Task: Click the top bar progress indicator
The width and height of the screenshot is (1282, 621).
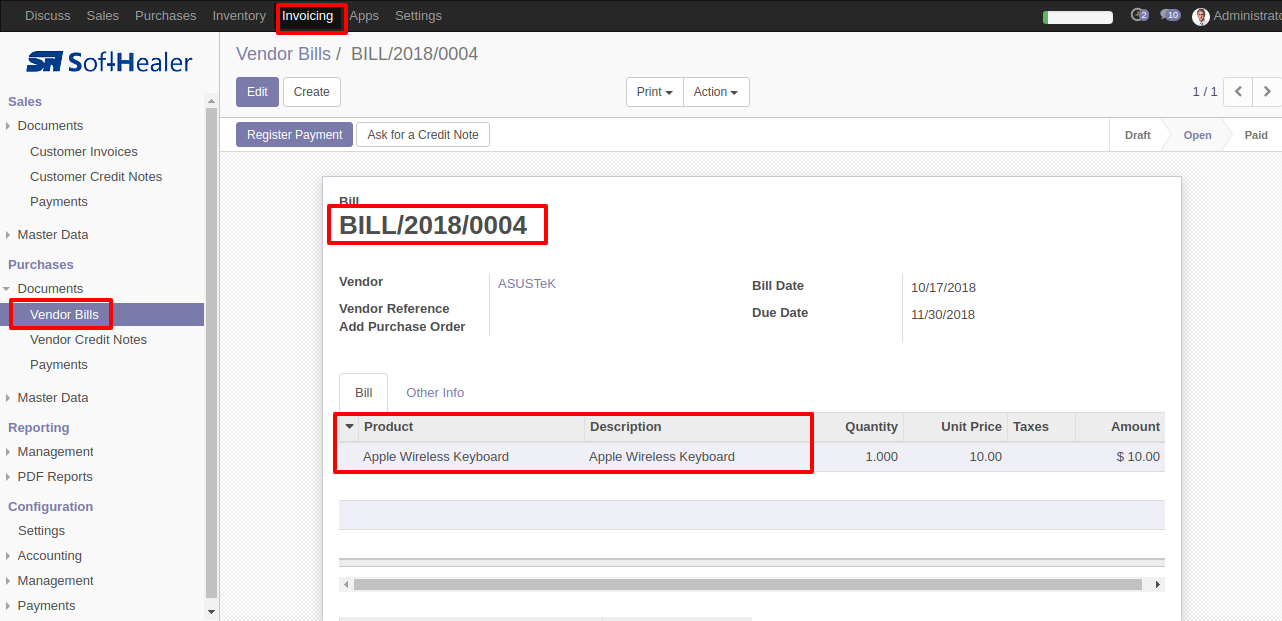Action: coord(1078,17)
